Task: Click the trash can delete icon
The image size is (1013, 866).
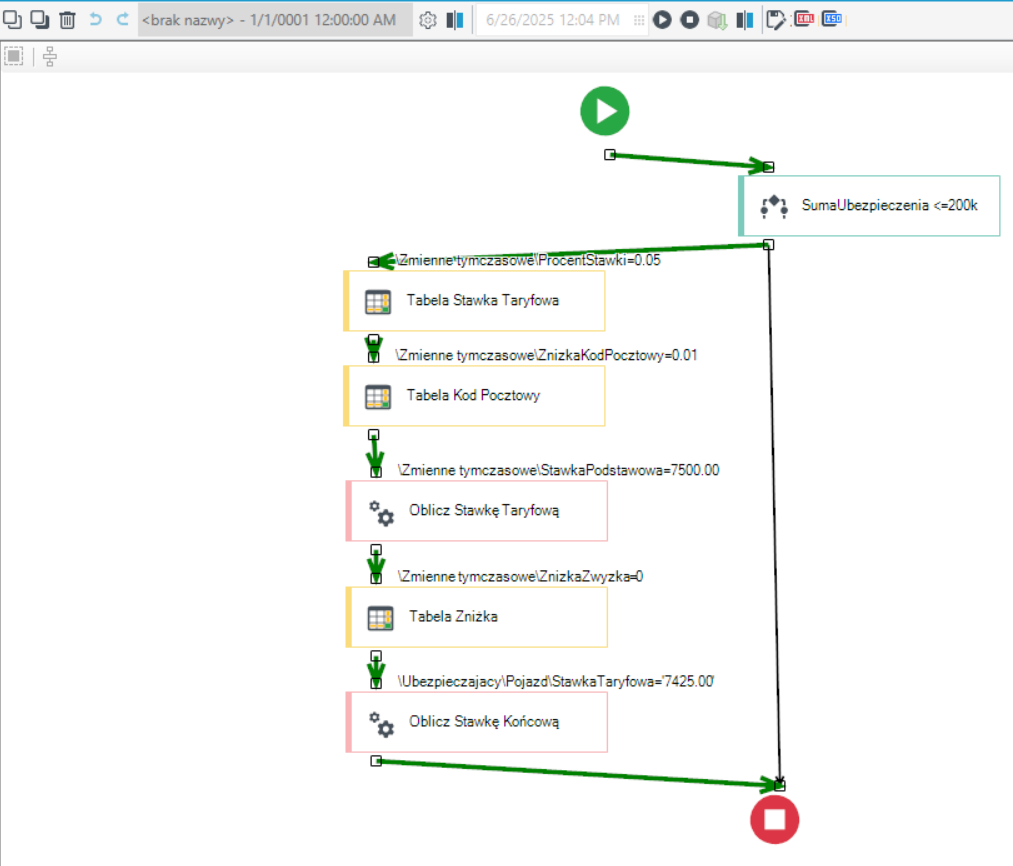Action: pos(67,20)
